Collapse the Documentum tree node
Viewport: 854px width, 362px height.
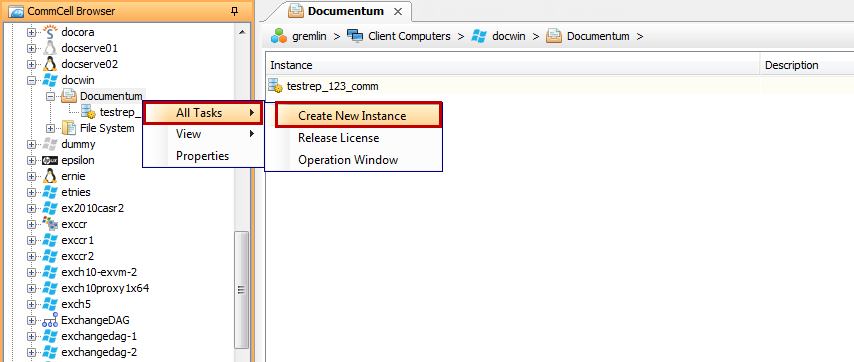pos(51,96)
